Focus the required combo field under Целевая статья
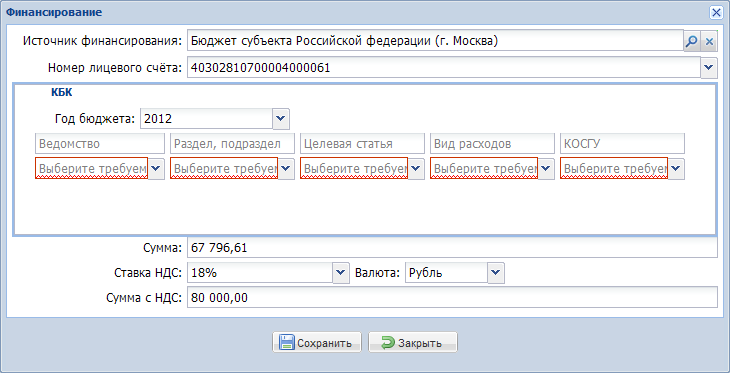The image size is (730, 373). pyautogui.click(x=354, y=169)
